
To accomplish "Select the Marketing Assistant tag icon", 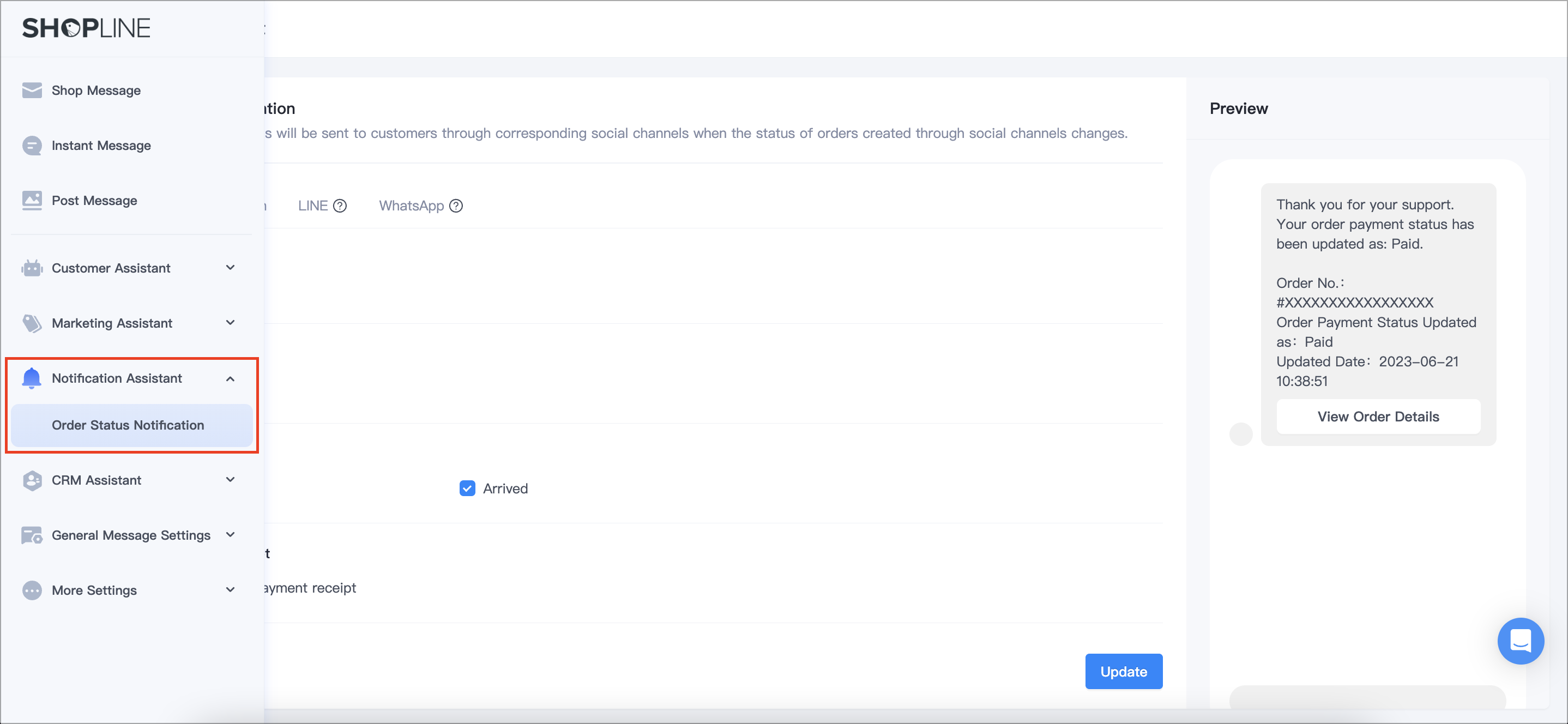I will coord(31,323).
